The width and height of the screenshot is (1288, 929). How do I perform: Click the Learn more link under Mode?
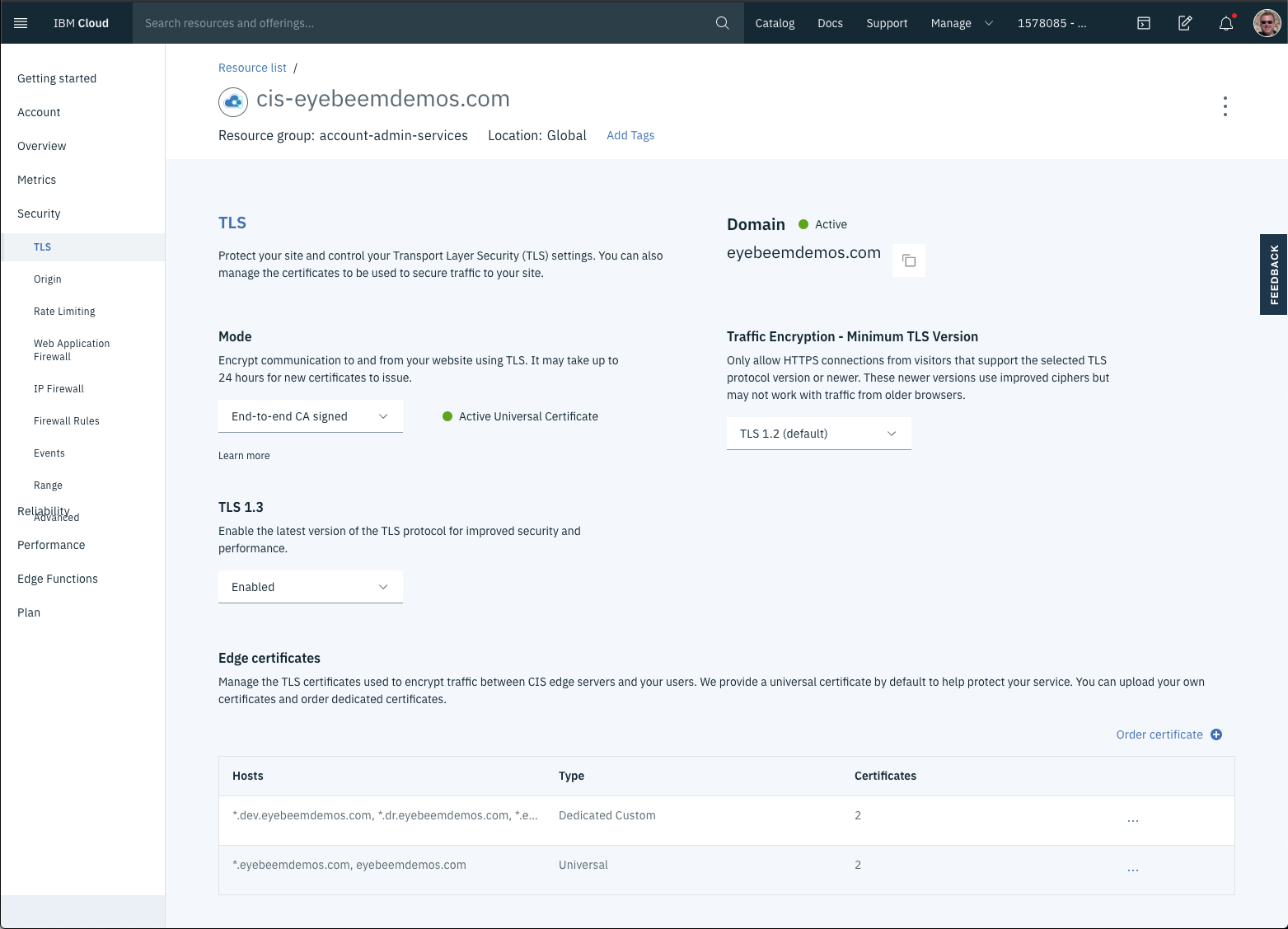click(244, 456)
